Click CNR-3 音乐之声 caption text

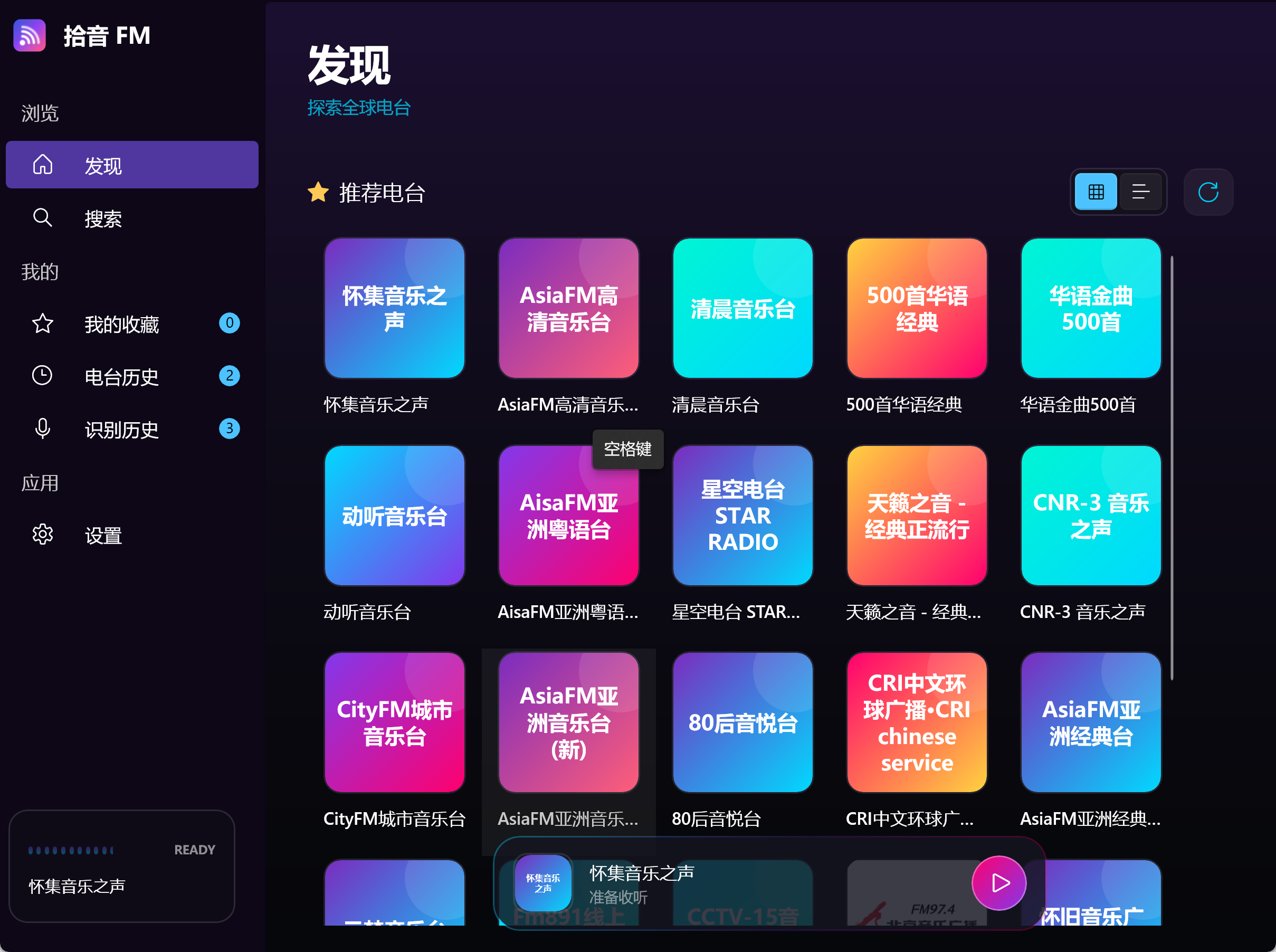point(1082,612)
